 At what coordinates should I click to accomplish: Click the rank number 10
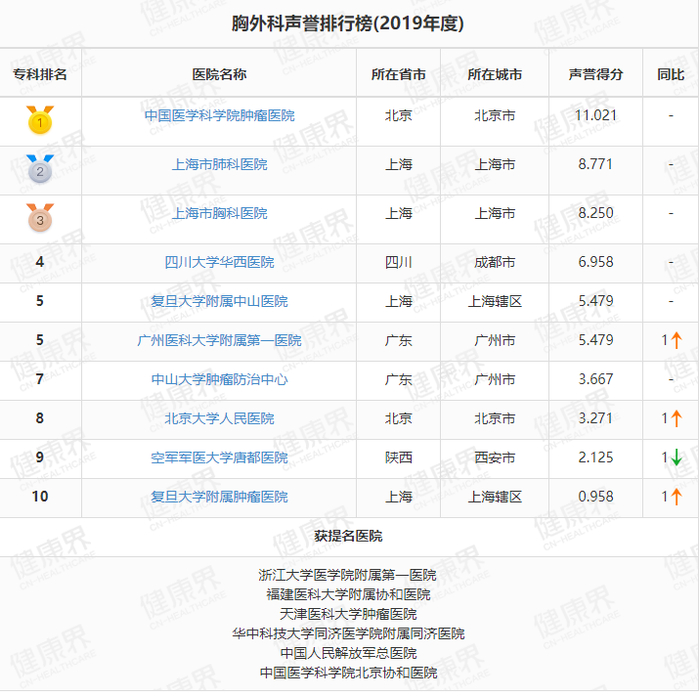pyautogui.click(x=40, y=497)
